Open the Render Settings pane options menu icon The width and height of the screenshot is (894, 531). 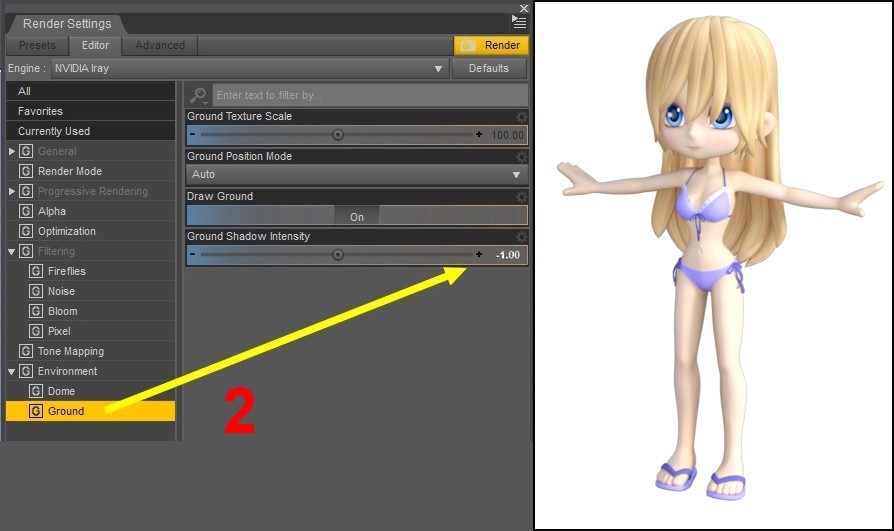click(519, 22)
